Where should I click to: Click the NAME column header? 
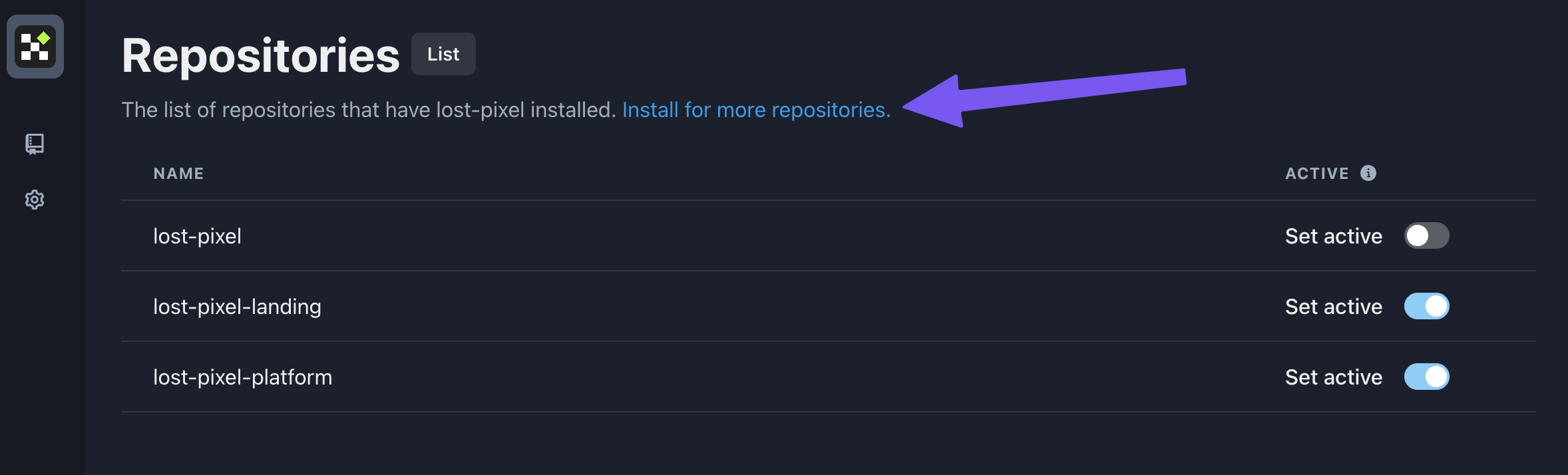coord(178,174)
